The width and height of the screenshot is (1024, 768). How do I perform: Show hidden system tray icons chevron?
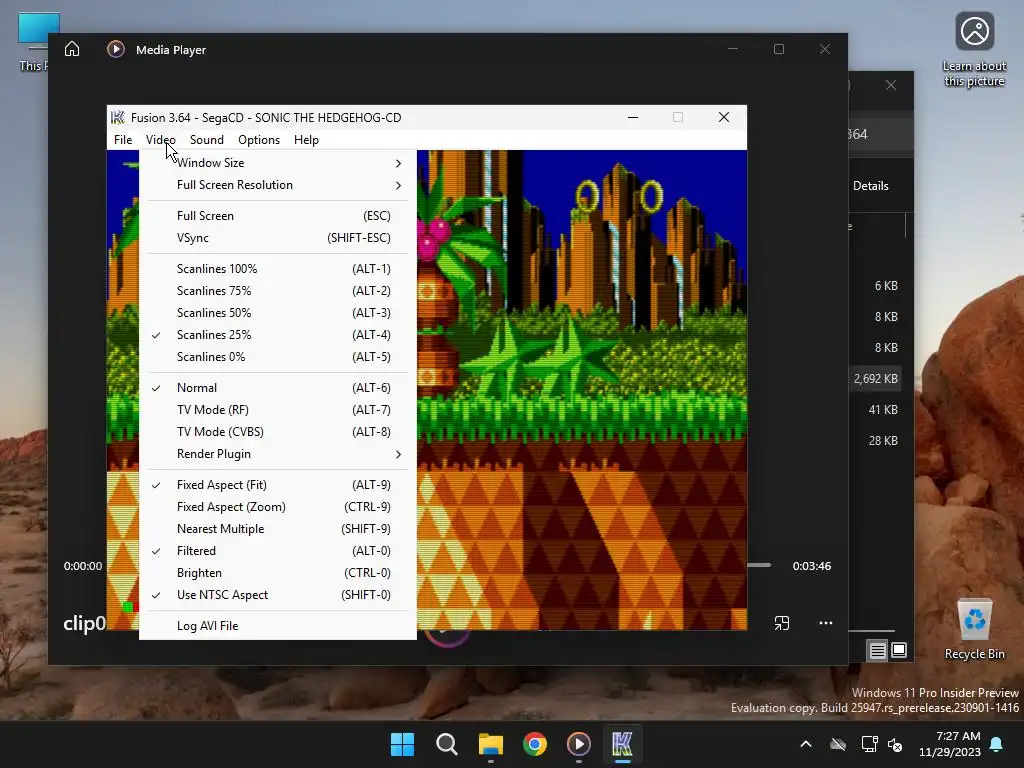806,744
